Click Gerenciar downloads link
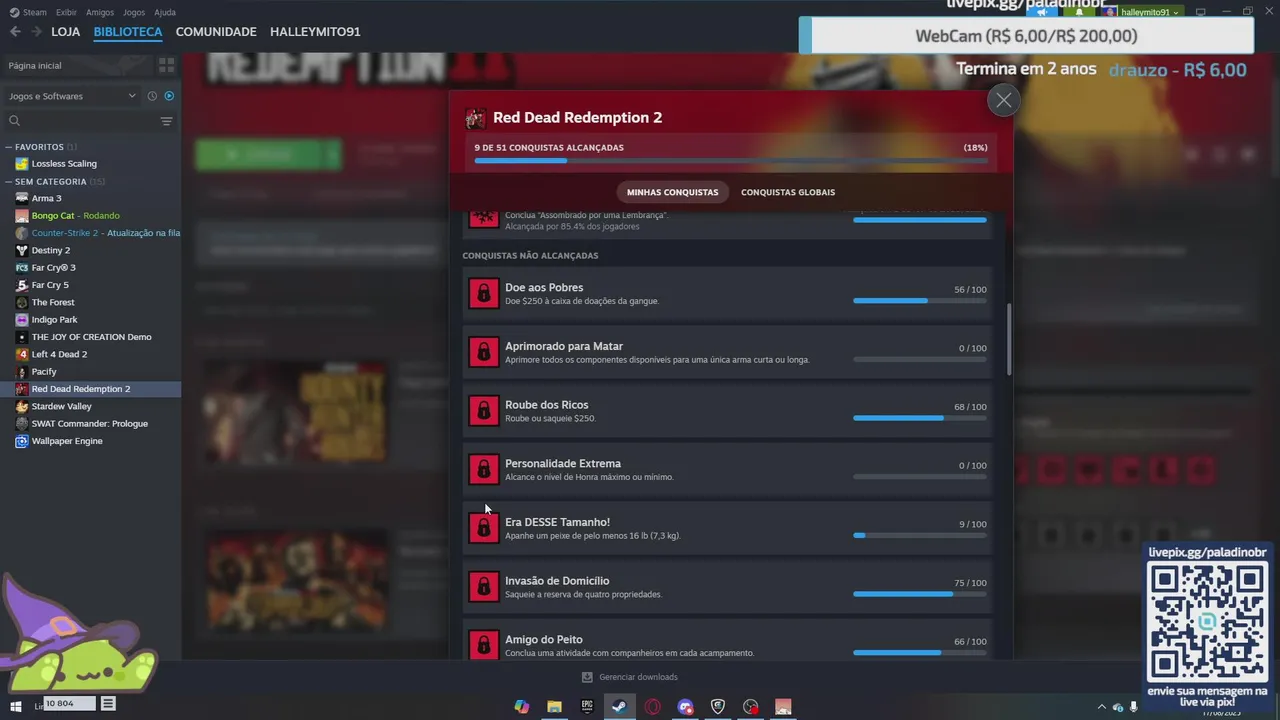Screen dimensions: 1280x720 tap(638, 677)
